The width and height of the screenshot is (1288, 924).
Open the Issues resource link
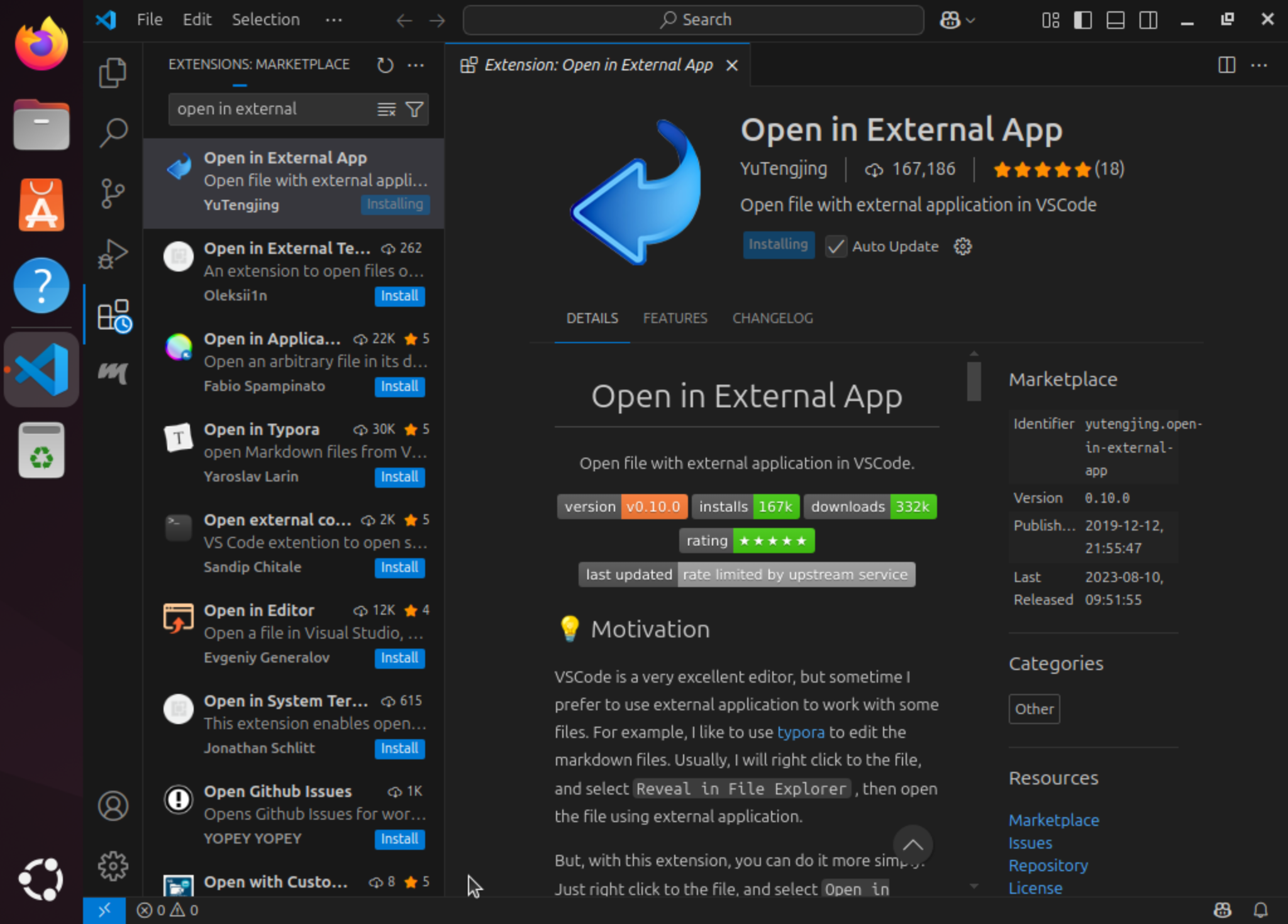point(1030,843)
